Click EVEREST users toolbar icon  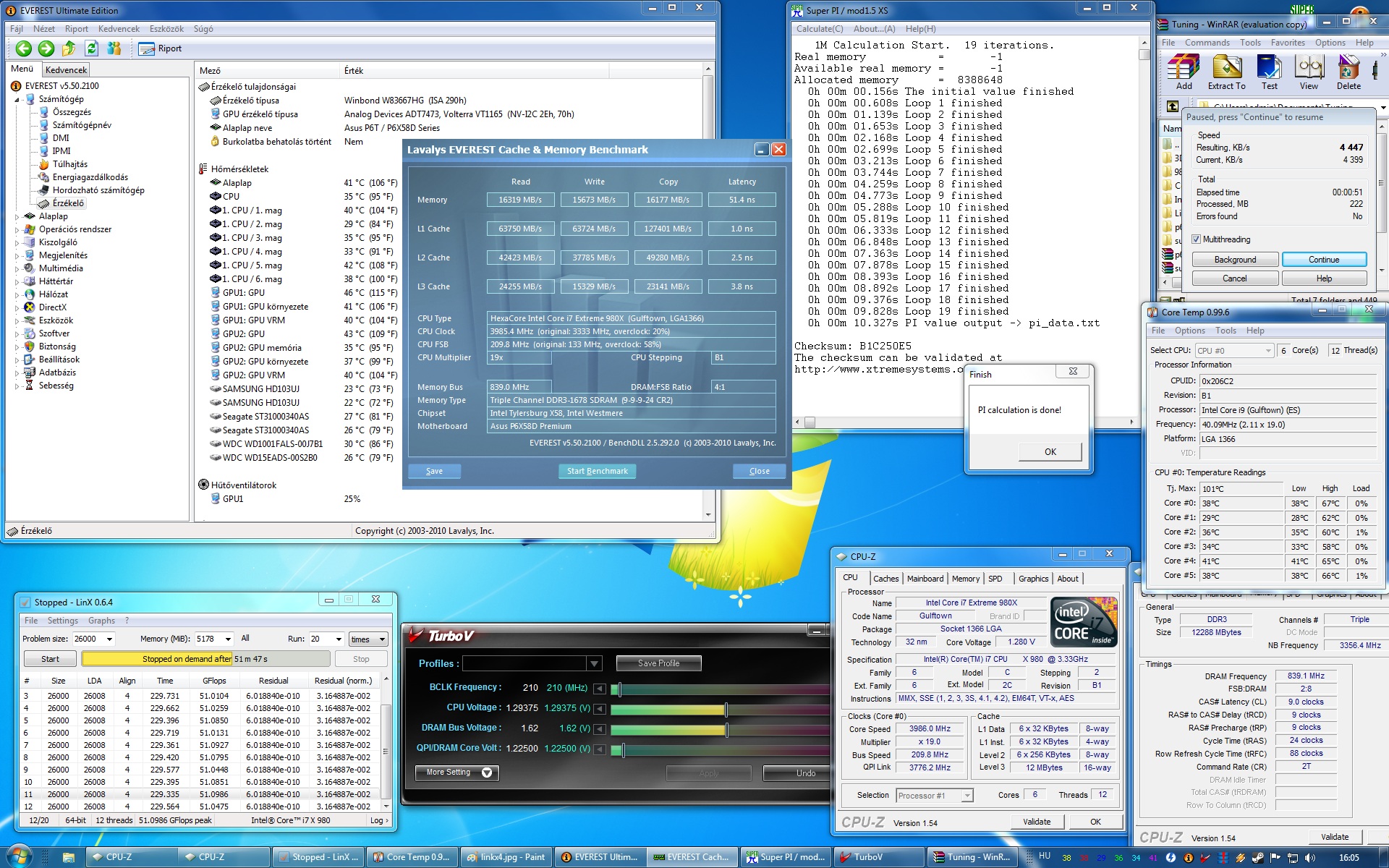(x=114, y=48)
